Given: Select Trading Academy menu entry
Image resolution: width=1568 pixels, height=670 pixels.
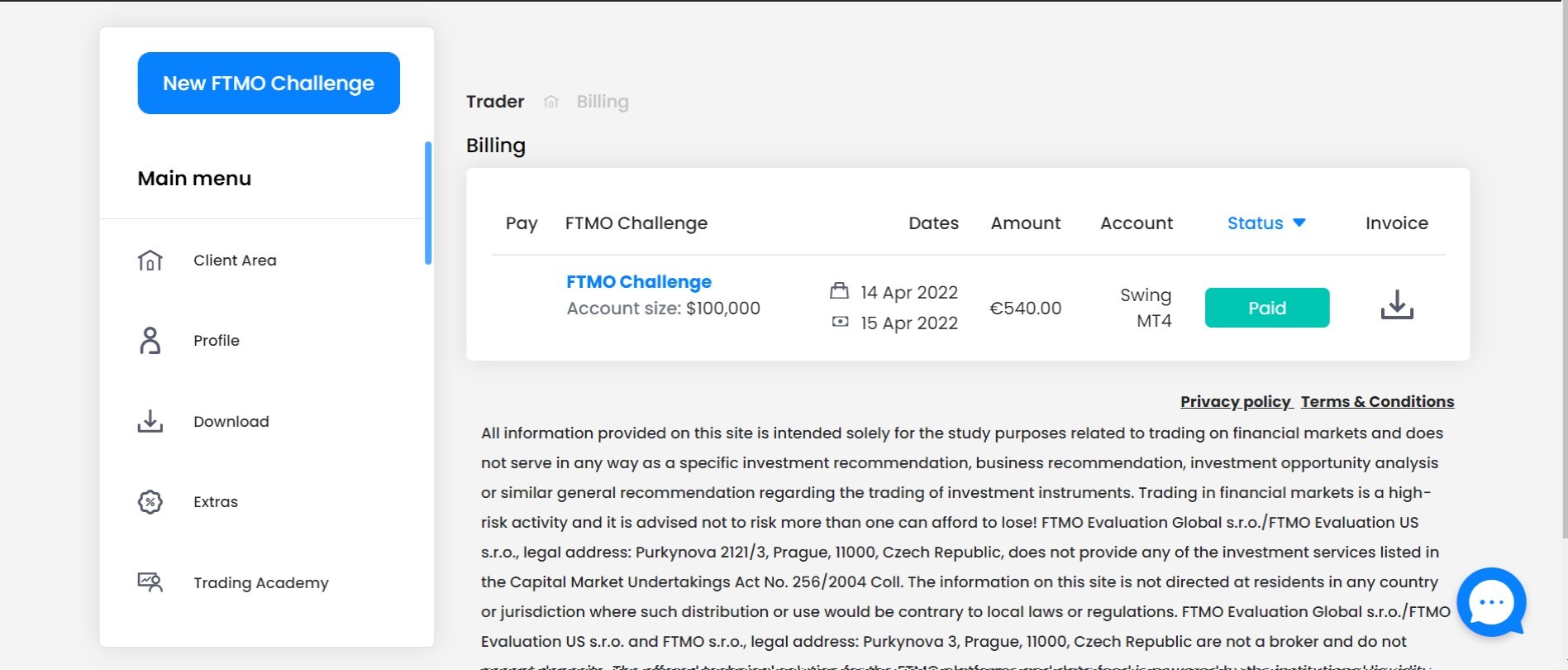Looking at the screenshot, I should click(260, 583).
